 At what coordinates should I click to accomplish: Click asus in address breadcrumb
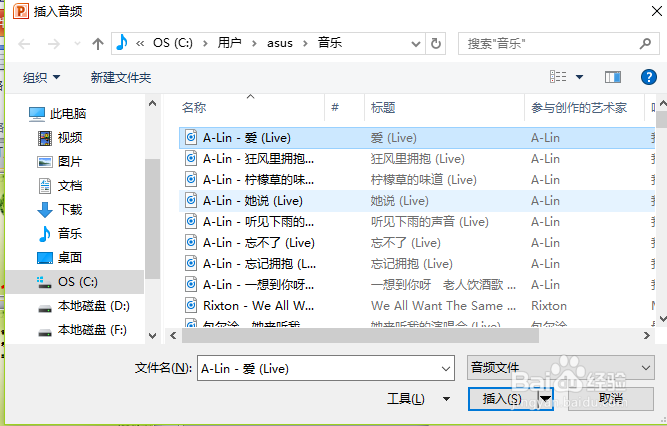point(279,43)
